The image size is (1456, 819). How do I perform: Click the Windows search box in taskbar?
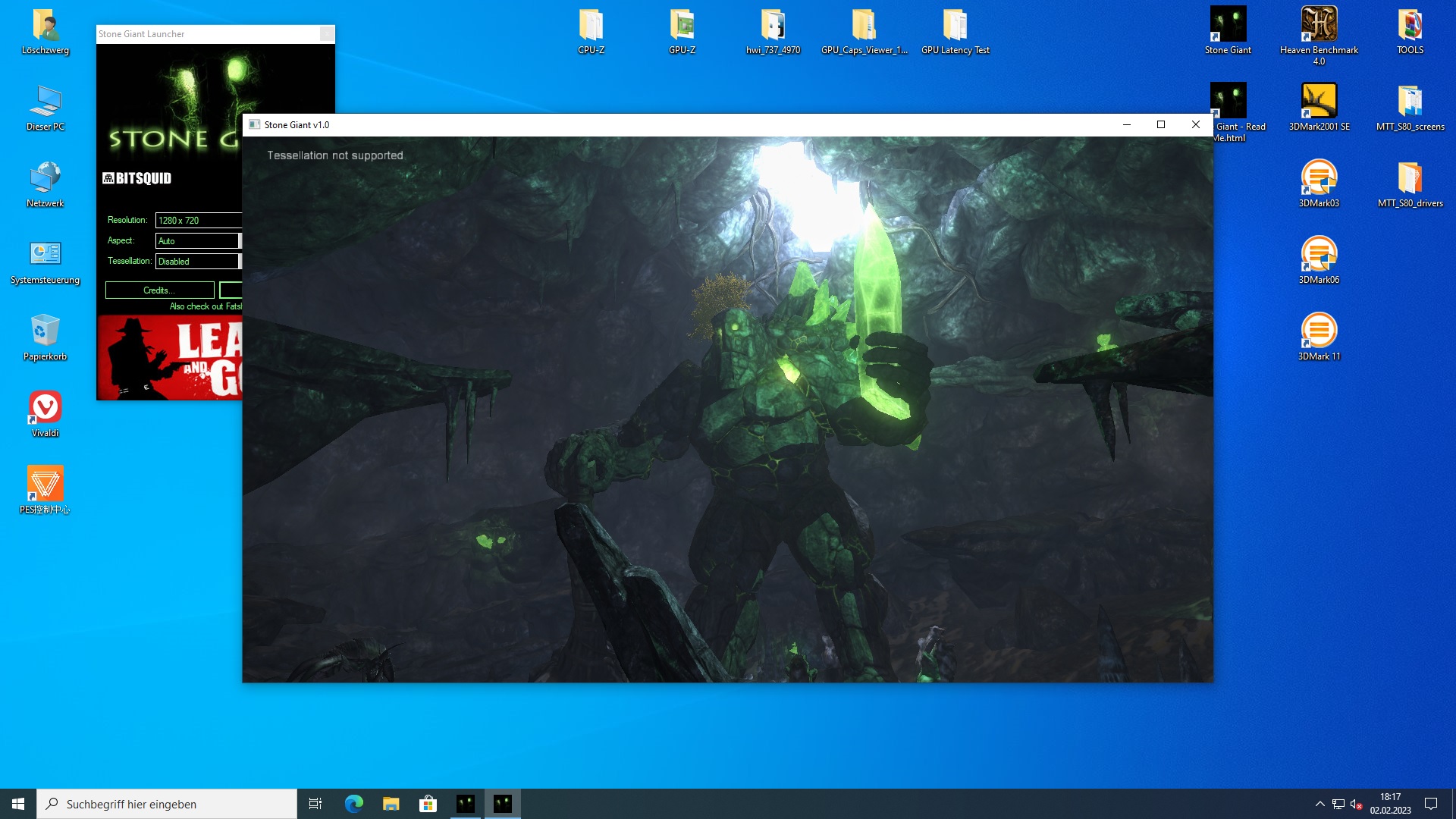(x=167, y=804)
